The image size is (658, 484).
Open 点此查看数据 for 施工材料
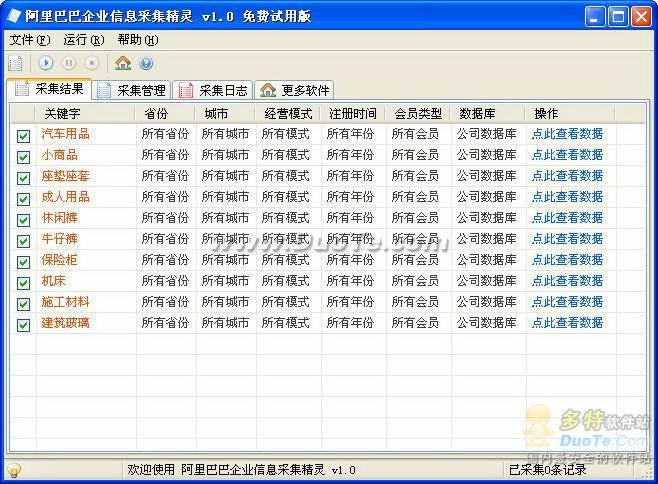point(567,302)
